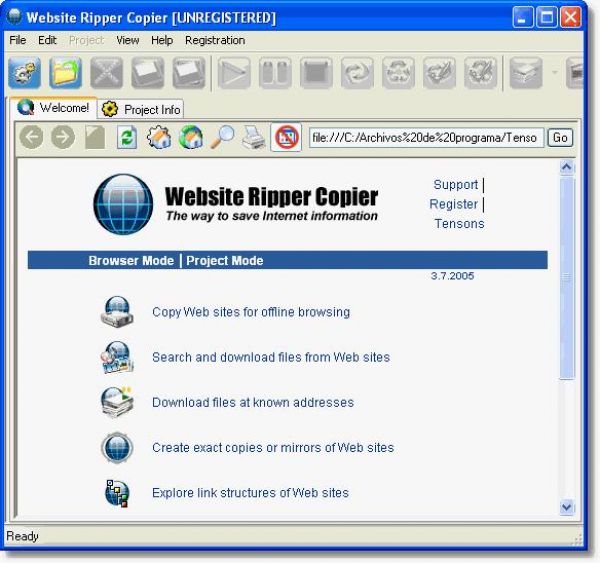Open search with the magnifying glass icon

[x=222, y=137]
